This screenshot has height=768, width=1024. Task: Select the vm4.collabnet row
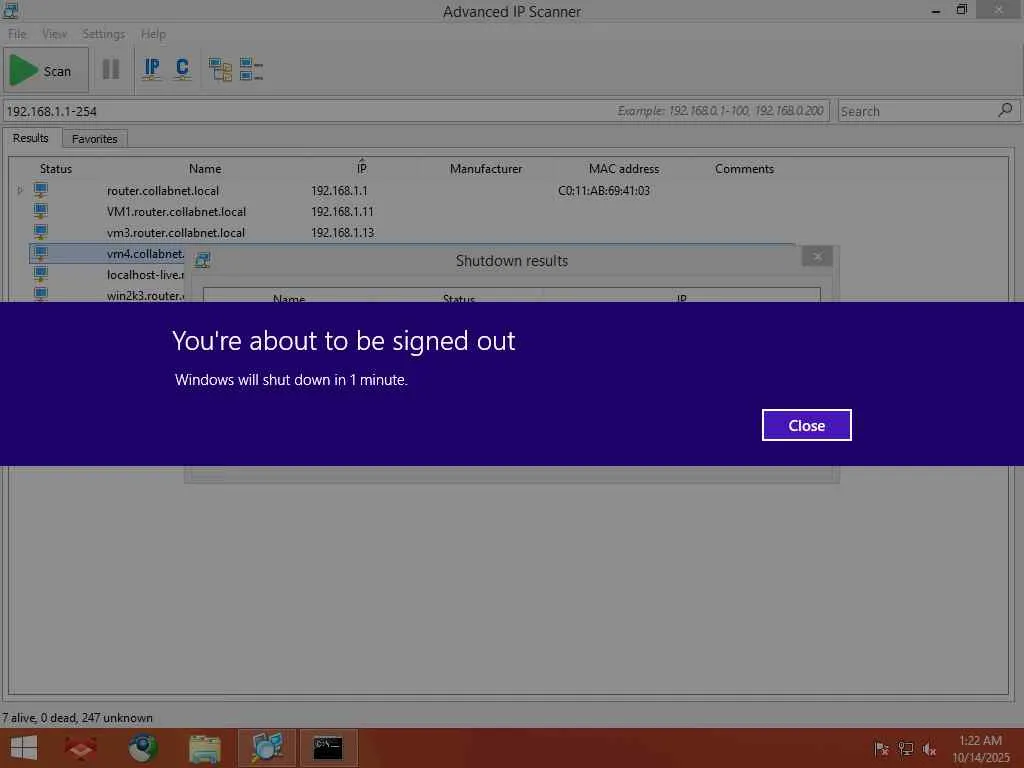point(108,253)
